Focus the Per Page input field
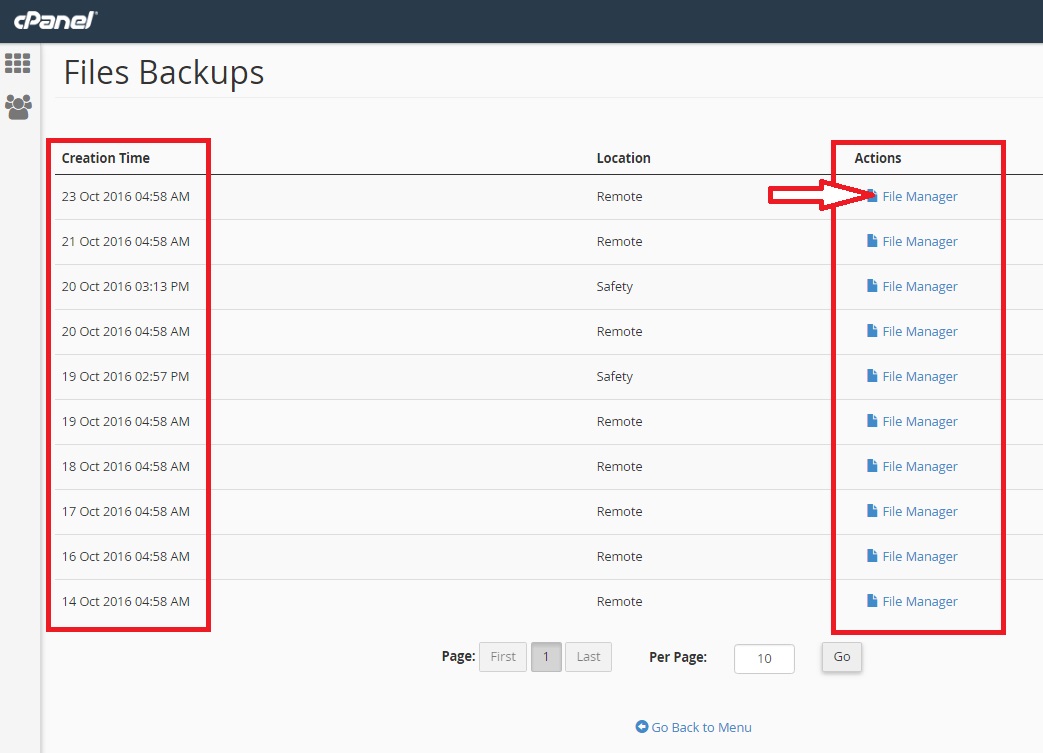The height and width of the screenshot is (753, 1043). [764, 659]
